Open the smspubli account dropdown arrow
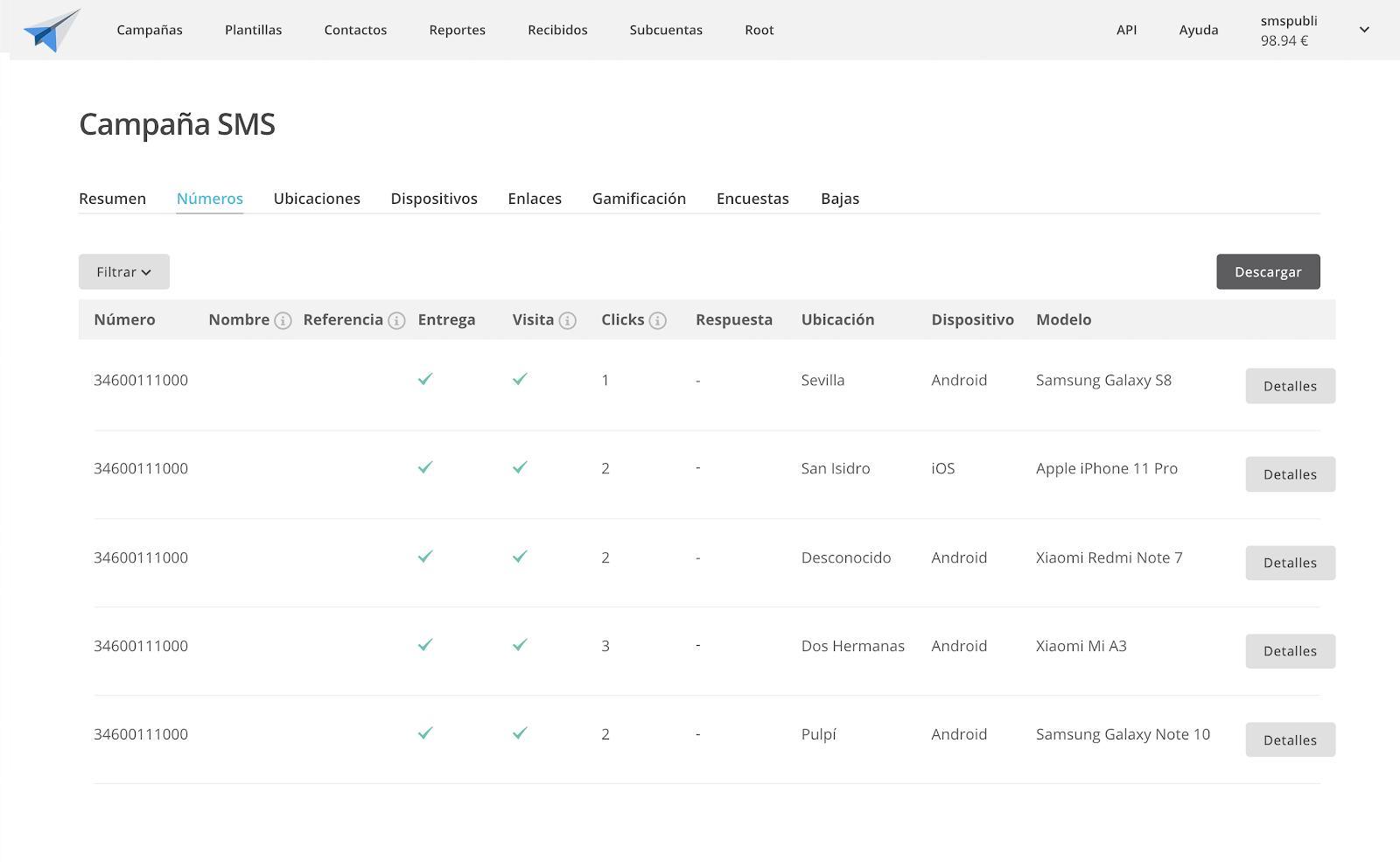This screenshot has height=862, width=1400. pyautogui.click(x=1363, y=30)
